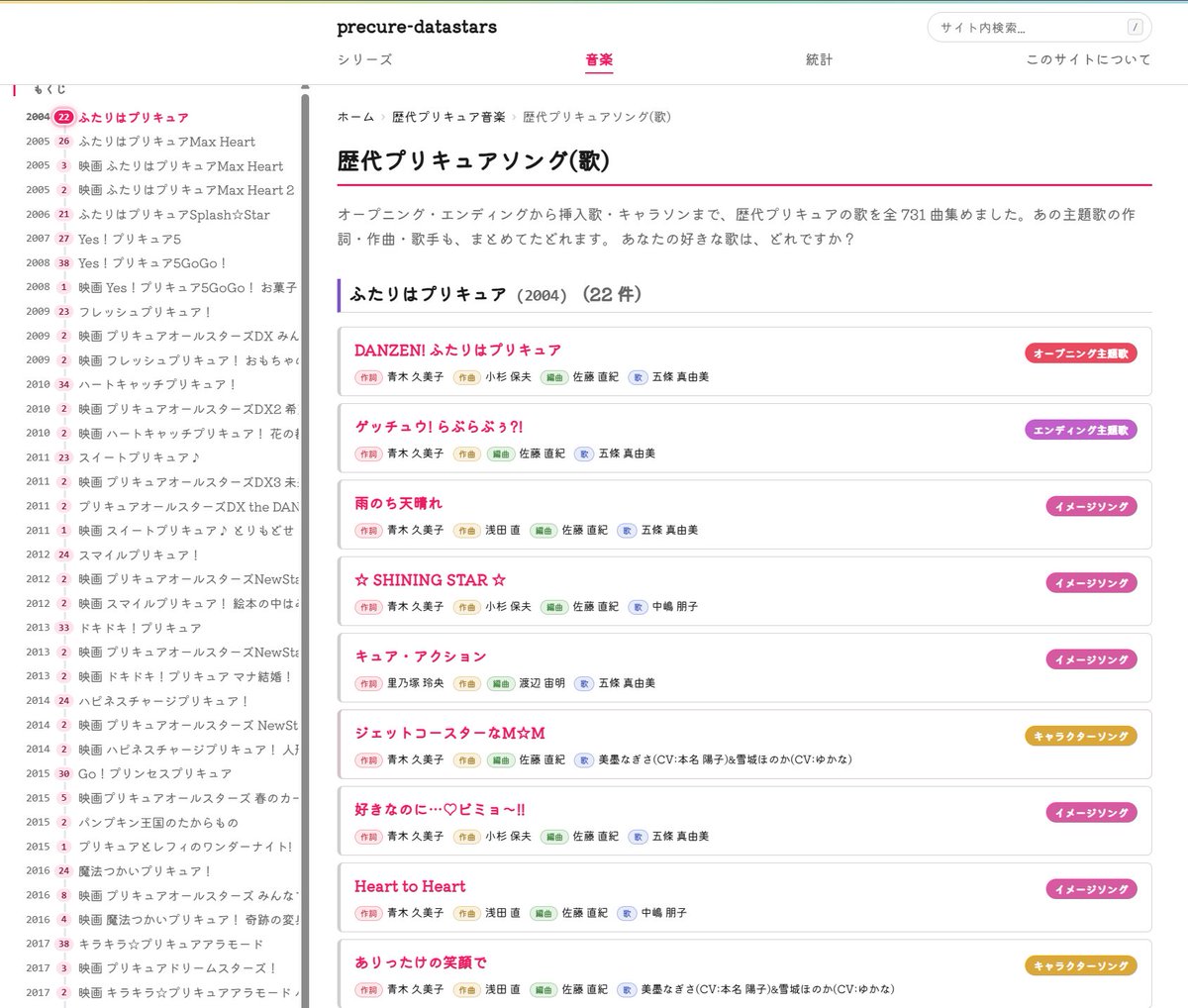Click 歌 label icon in ゲッチュウ row
Viewport: 1188px width, 1008px height.
(585, 454)
